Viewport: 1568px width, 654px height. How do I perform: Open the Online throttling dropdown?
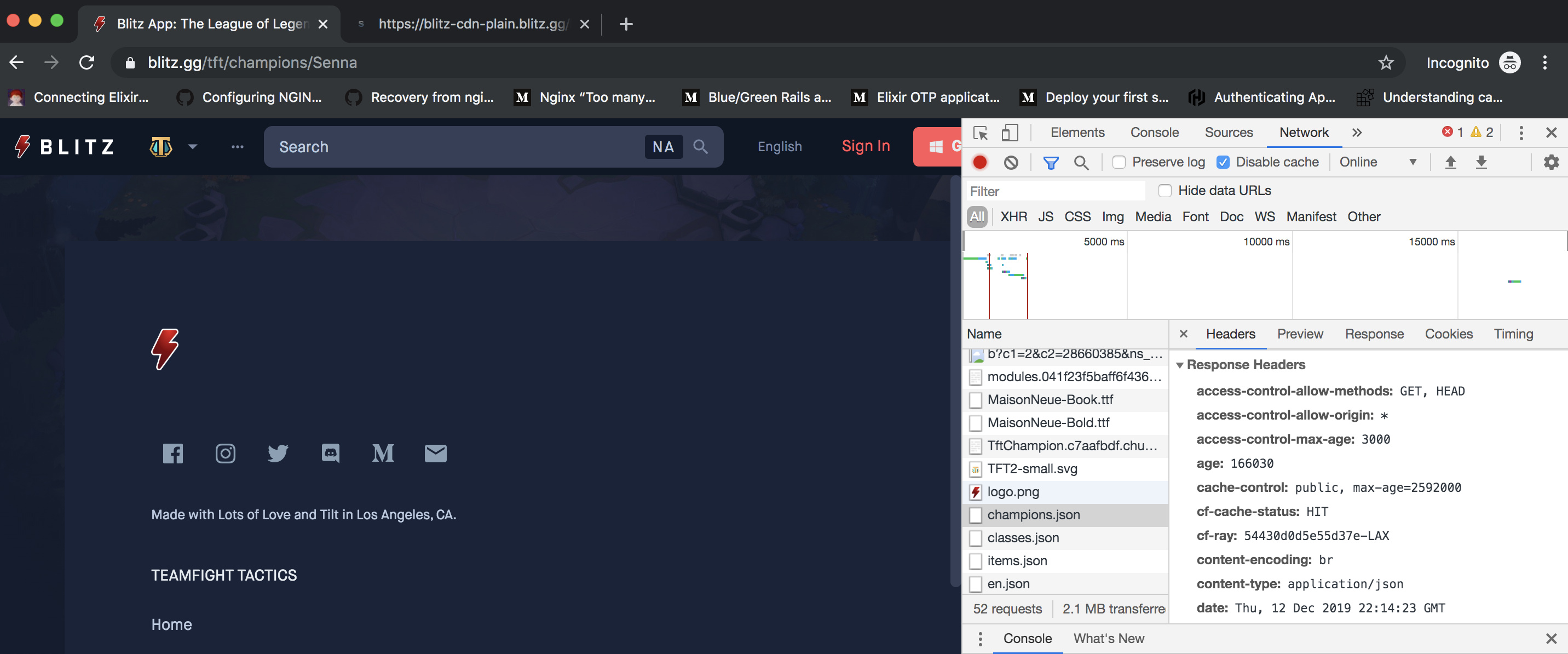tap(1377, 162)
